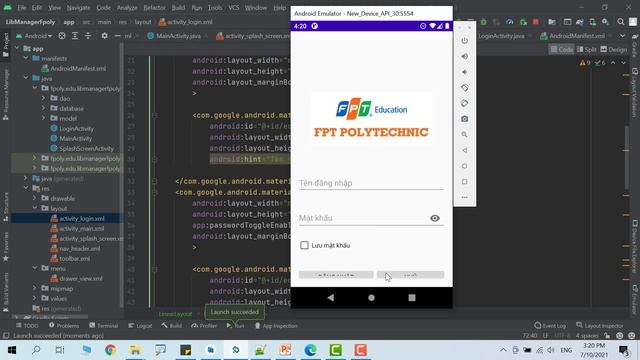Image resolution: width=640 pixels, height=360 pixels.
Task: Click the Tên đăng nhập username field
Action: (x=371, y=183)
